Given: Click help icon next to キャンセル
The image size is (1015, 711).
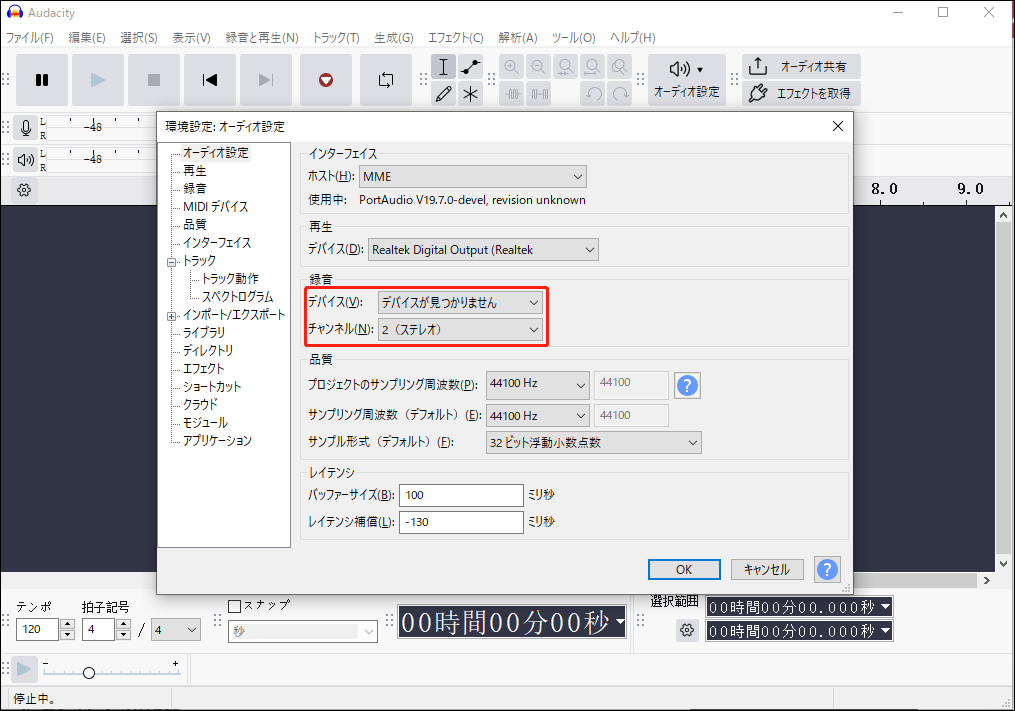Looking at the screenshot, I should [827, 569].
